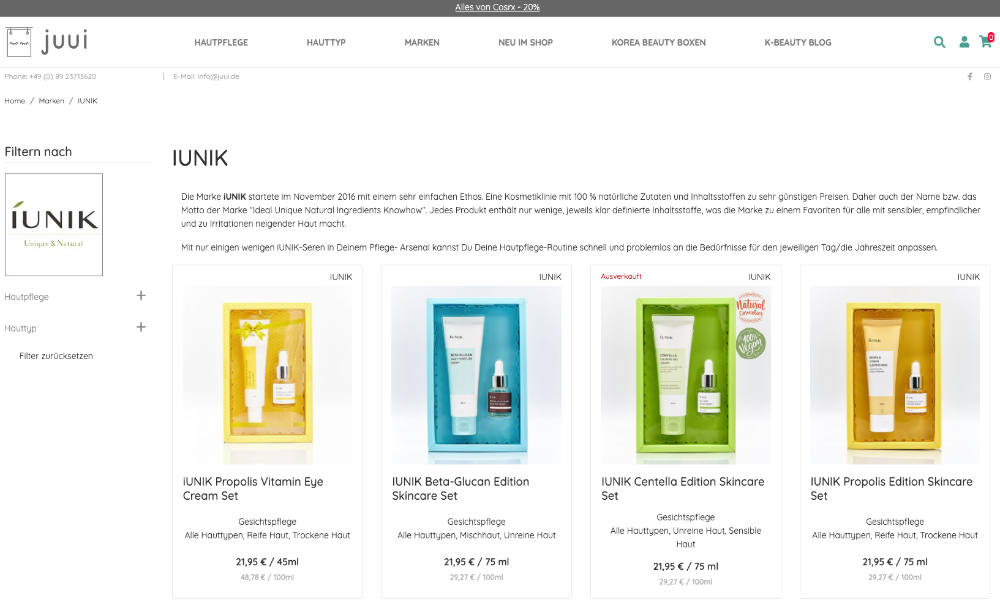Open the user account icon
Screen dimensions: 1000x600
pyautogui.click(x=964, y=42)
